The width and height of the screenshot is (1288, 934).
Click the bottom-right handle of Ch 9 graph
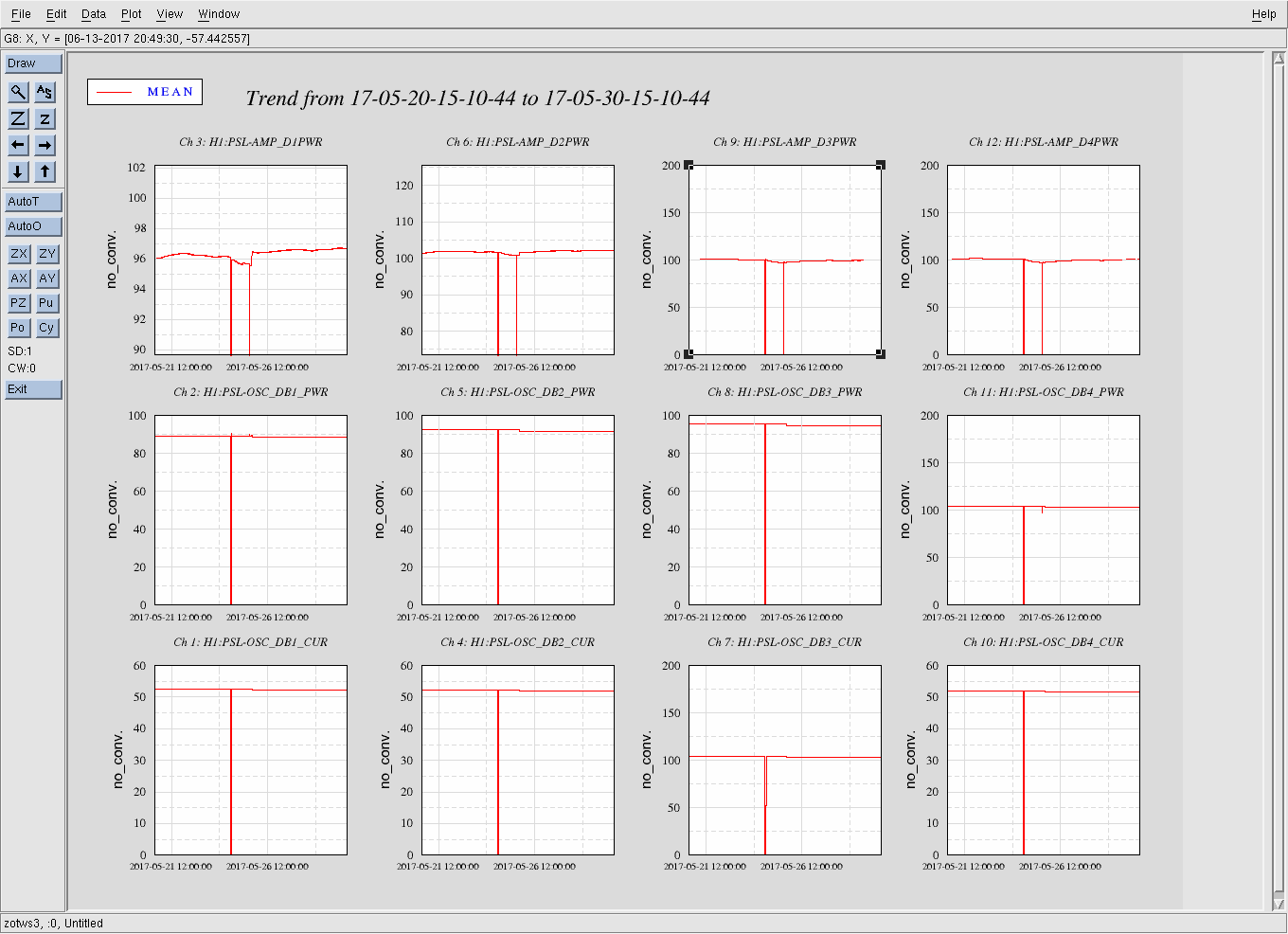tap(881, 354)
